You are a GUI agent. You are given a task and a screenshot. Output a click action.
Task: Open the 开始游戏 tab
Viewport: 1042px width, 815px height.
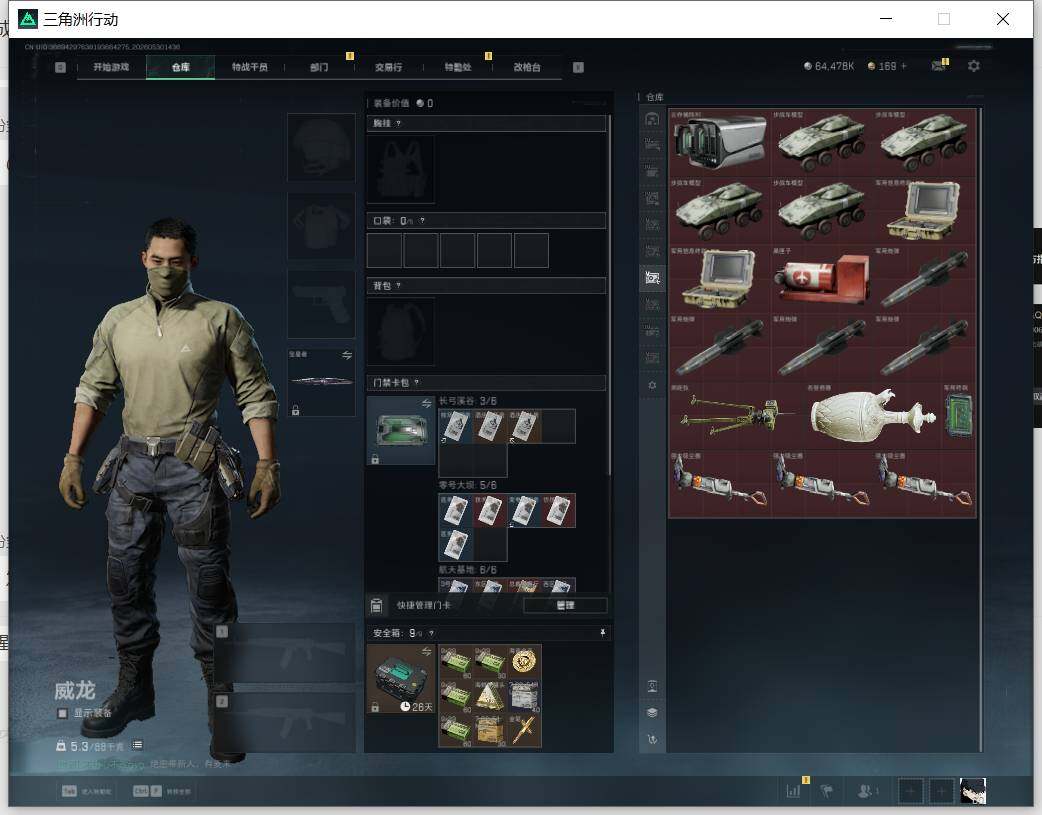(x=111, y=67)
